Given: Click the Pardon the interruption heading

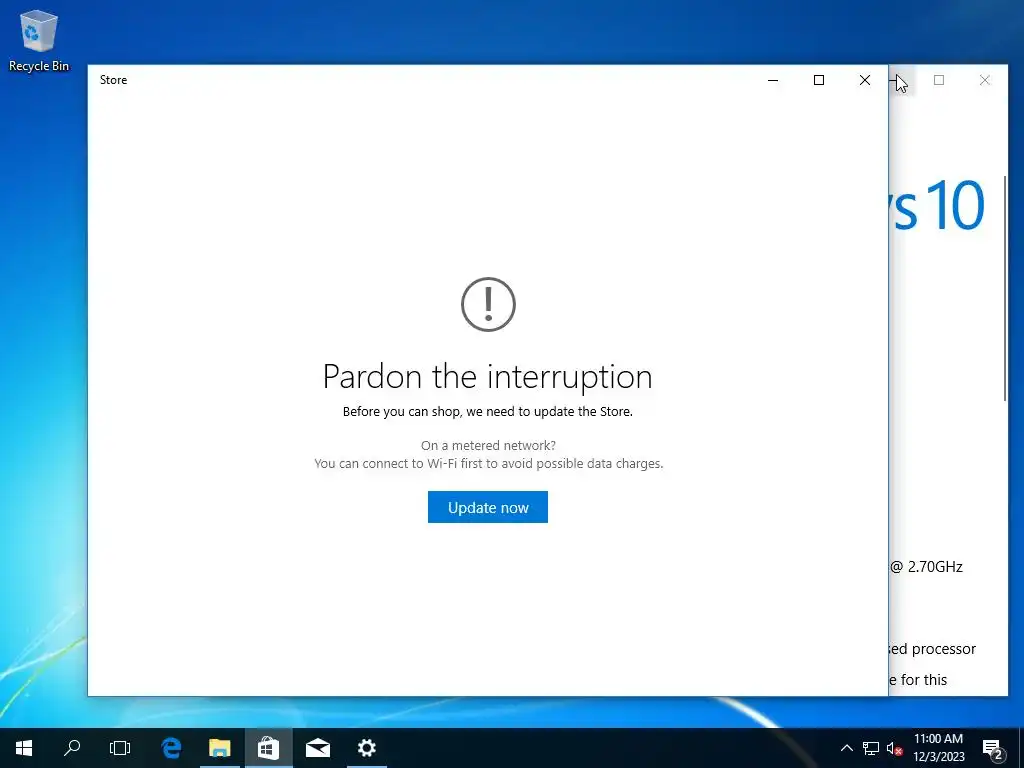Looking at the screenshot, I should (488, 377).
